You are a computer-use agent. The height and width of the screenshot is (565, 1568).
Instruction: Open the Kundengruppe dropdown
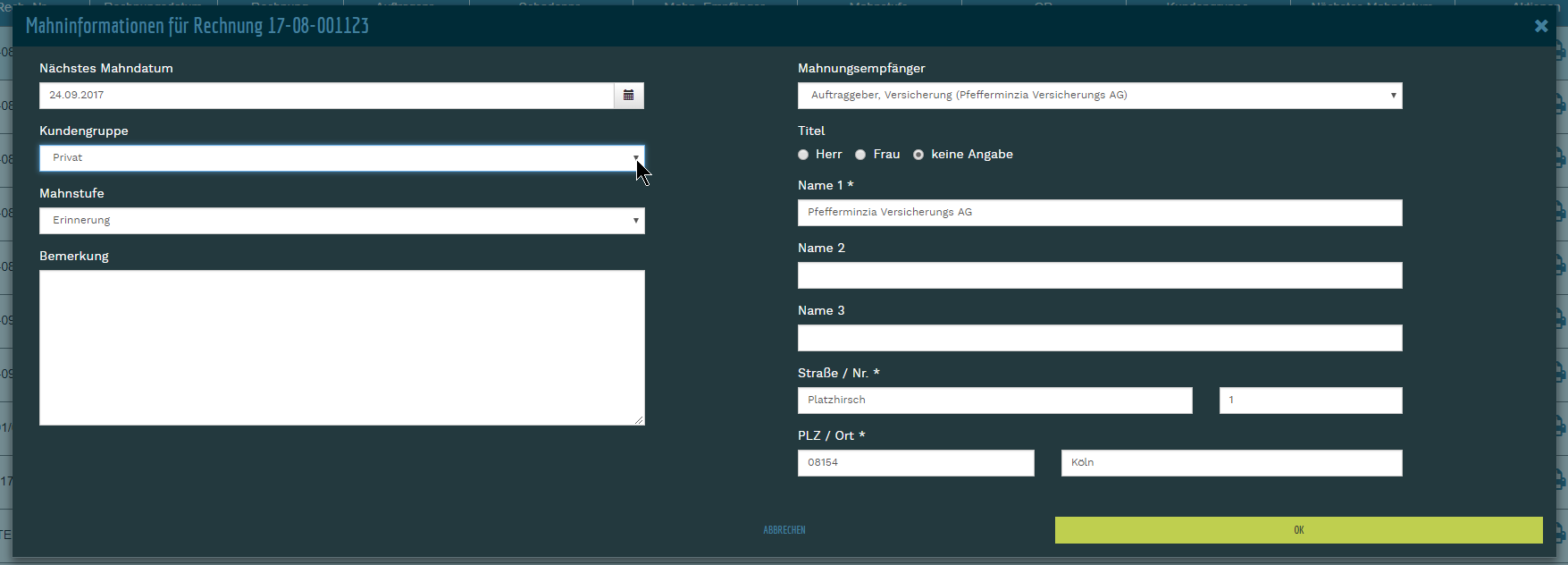pos(341,158)
